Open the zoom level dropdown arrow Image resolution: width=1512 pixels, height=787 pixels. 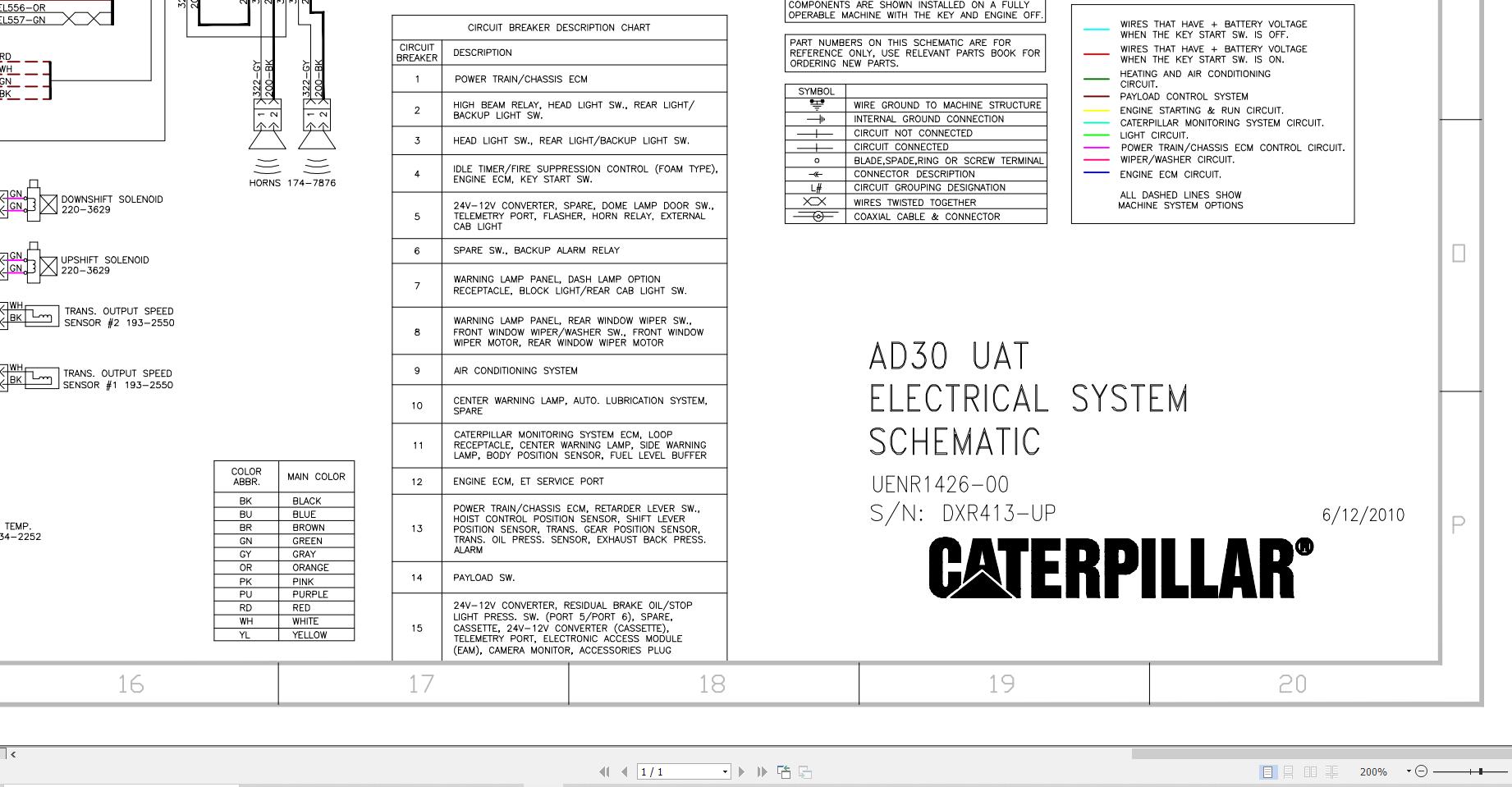pyautogui.click(x=1409, y=771)
